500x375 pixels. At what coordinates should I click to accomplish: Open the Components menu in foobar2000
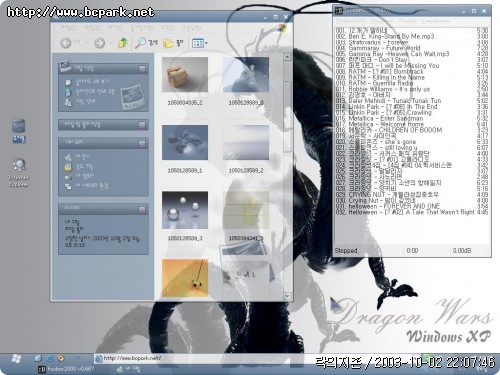tap(436, 21)
